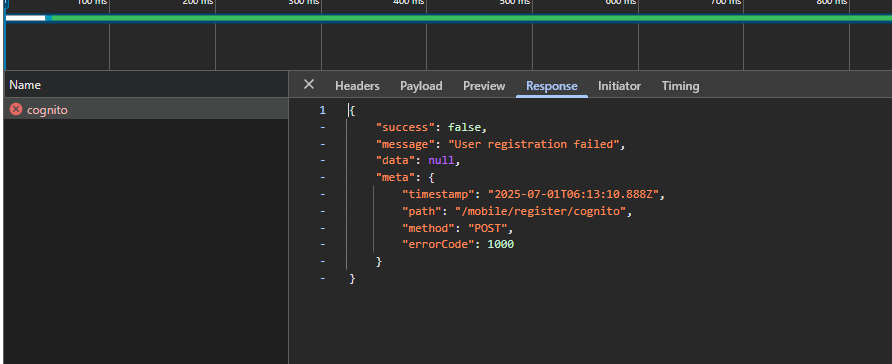
Task: Click the "timestamp" key
Action: (438, 194)
